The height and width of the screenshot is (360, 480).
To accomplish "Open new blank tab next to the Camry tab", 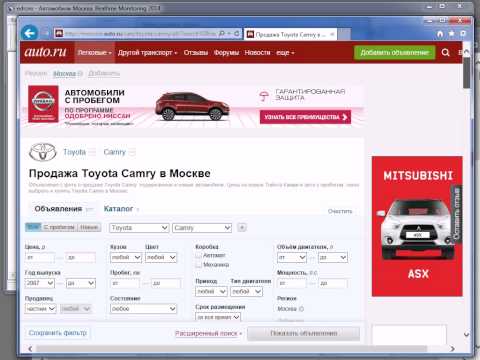I will click(344, 34).
